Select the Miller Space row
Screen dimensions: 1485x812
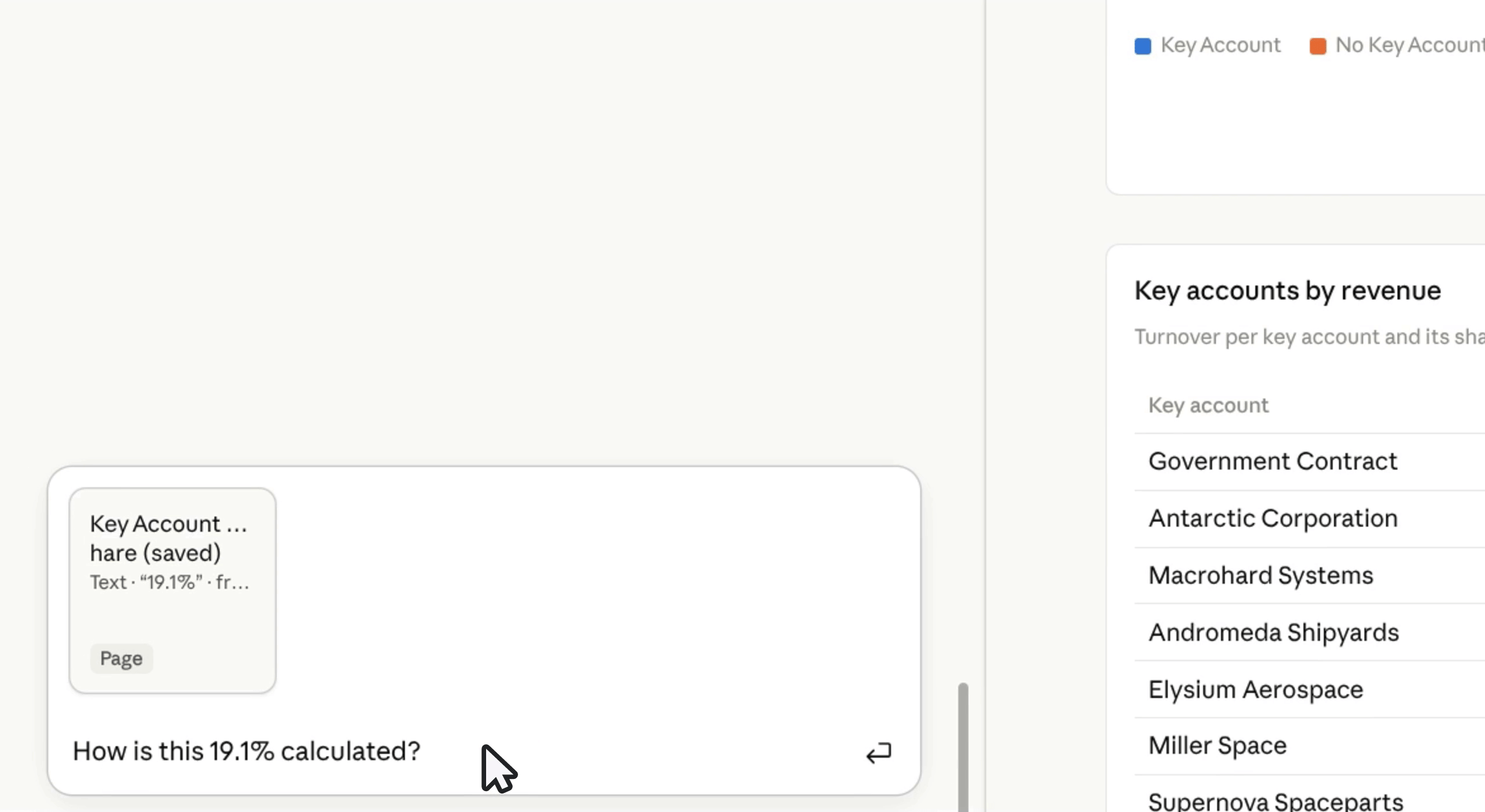click(1310, 746)
